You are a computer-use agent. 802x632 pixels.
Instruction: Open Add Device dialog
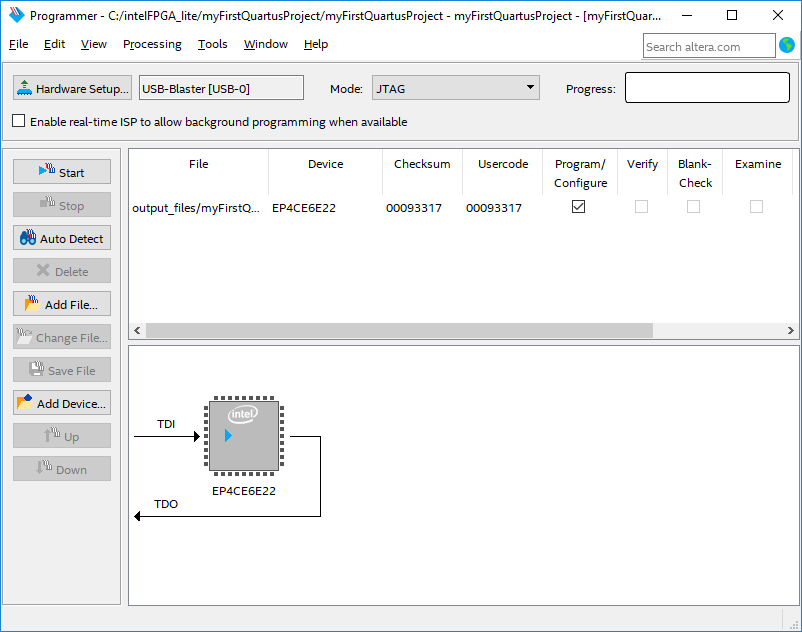pyautogui.click(x=62, y=403)
